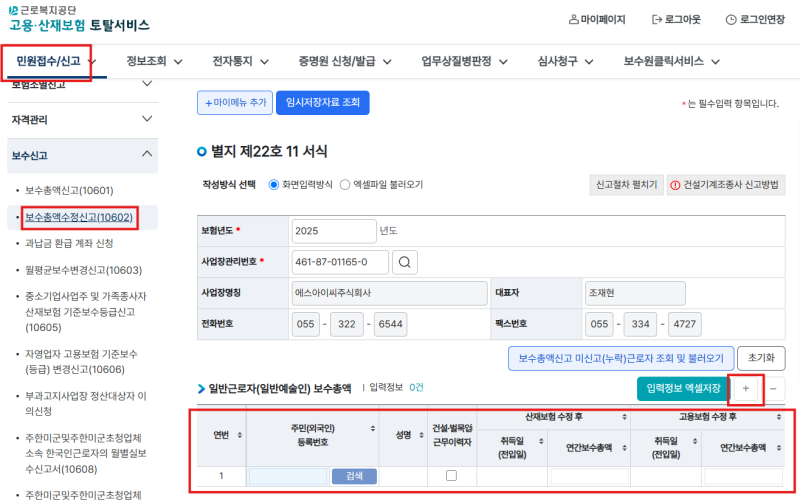Viewport: 800px width, 502px height.
Task: Open 과납금 환급 계좌 신청 item
Action: 69,243
